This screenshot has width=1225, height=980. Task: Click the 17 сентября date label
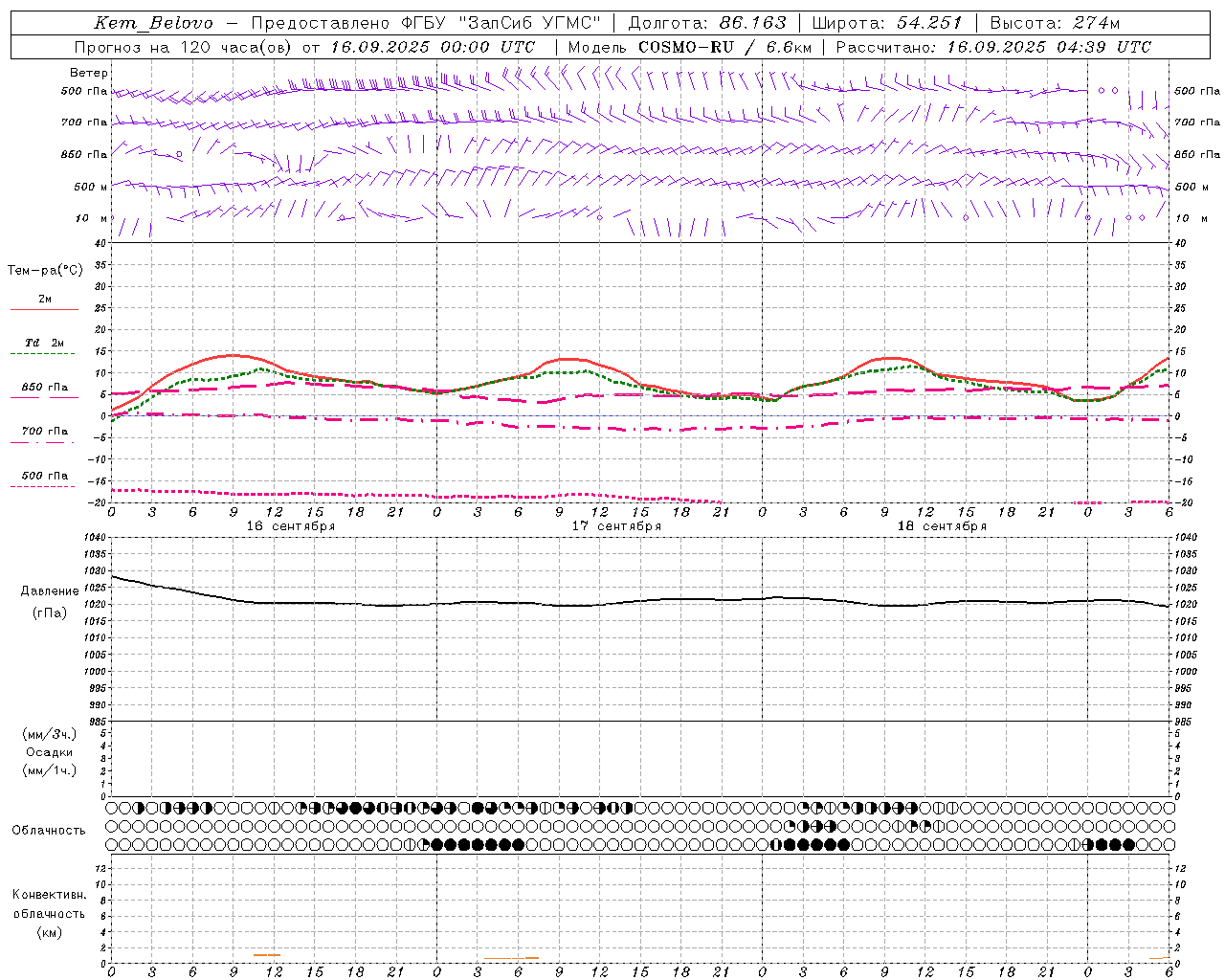[616, 525]
